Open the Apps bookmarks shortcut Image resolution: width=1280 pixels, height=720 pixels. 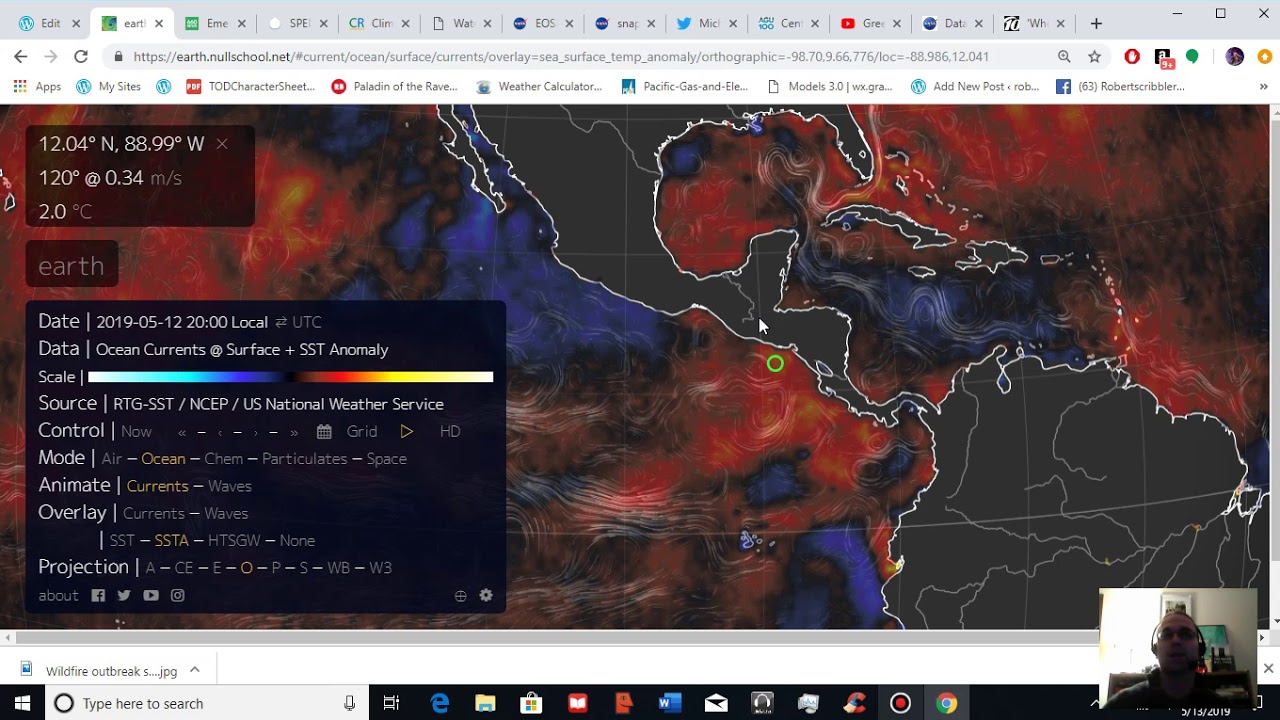point(37,87)
